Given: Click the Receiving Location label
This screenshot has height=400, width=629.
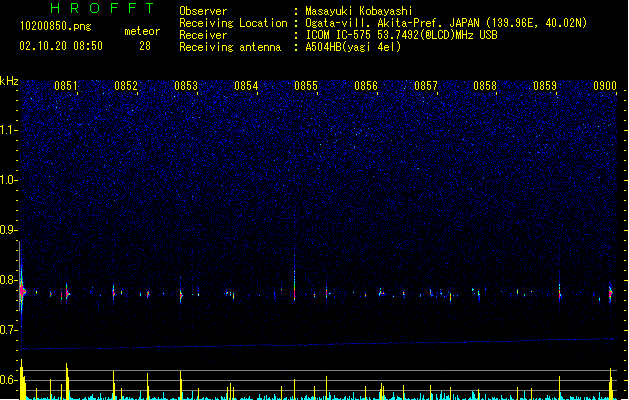Looking at the screenshot, I should point(233,23).
